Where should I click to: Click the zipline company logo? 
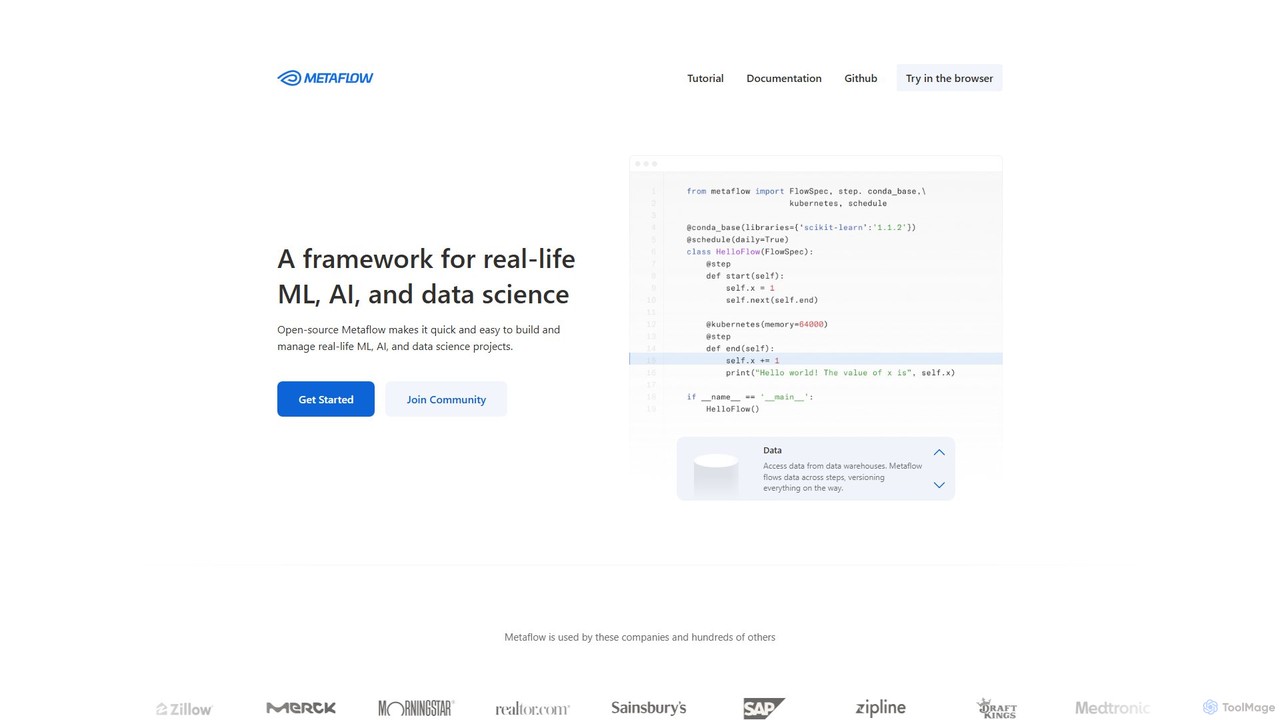pyautogui.click(x=880, y=708)
